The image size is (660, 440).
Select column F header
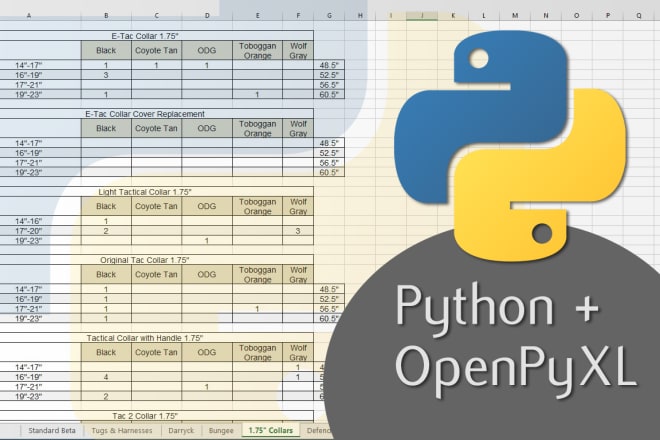click(298, 16)
